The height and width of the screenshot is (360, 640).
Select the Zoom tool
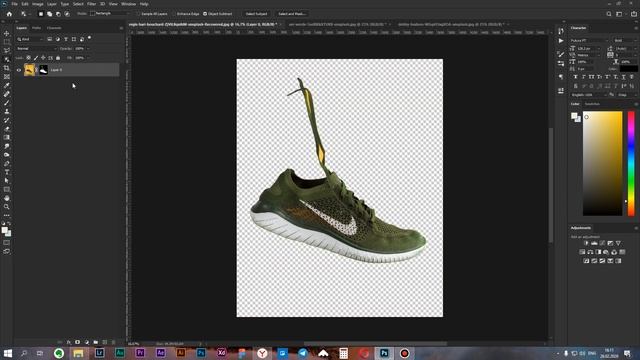coord(7,207)
